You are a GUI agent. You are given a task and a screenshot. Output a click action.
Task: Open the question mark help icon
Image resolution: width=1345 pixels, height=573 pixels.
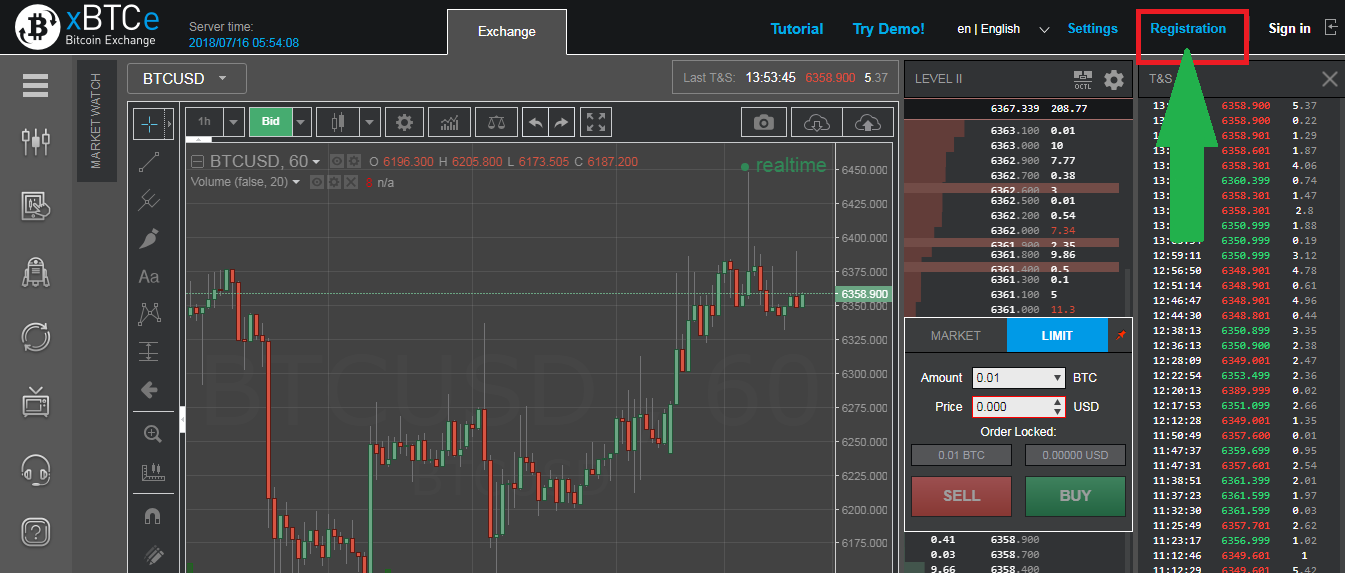tap(36, 532)
